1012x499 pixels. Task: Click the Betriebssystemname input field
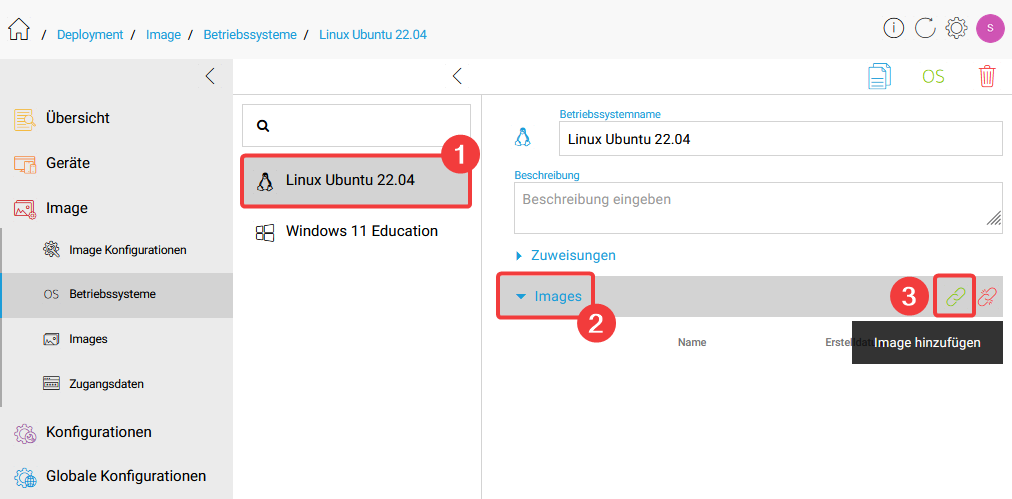coord(781,139)
